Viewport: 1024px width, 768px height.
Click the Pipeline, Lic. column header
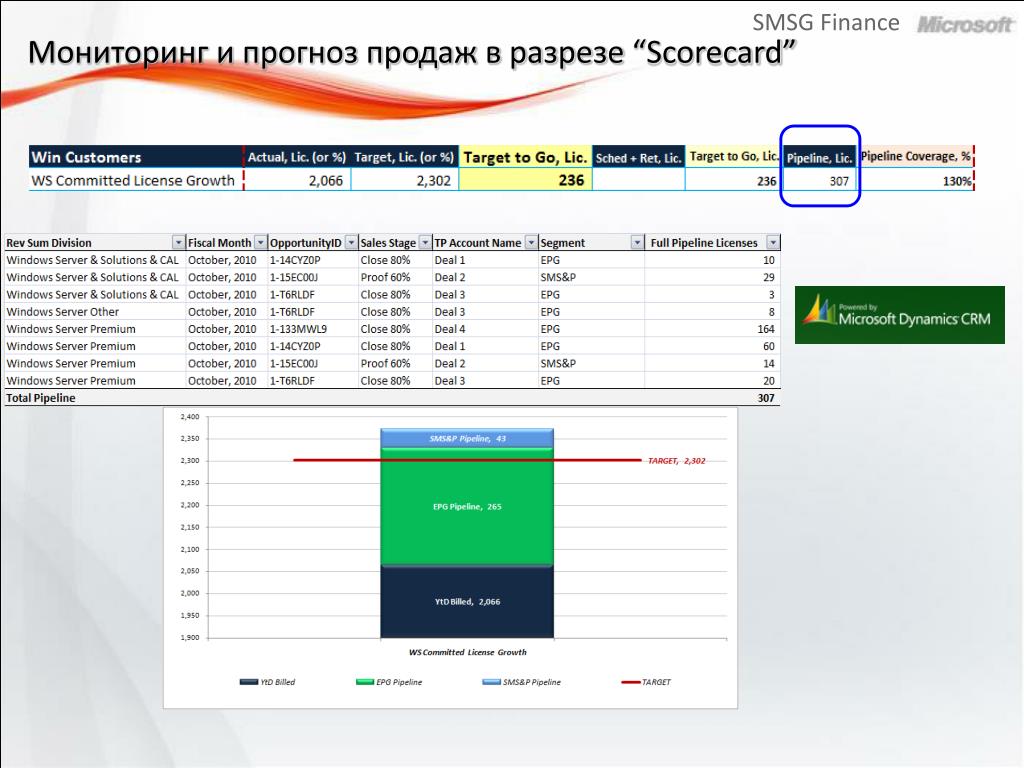coord(820,158)
